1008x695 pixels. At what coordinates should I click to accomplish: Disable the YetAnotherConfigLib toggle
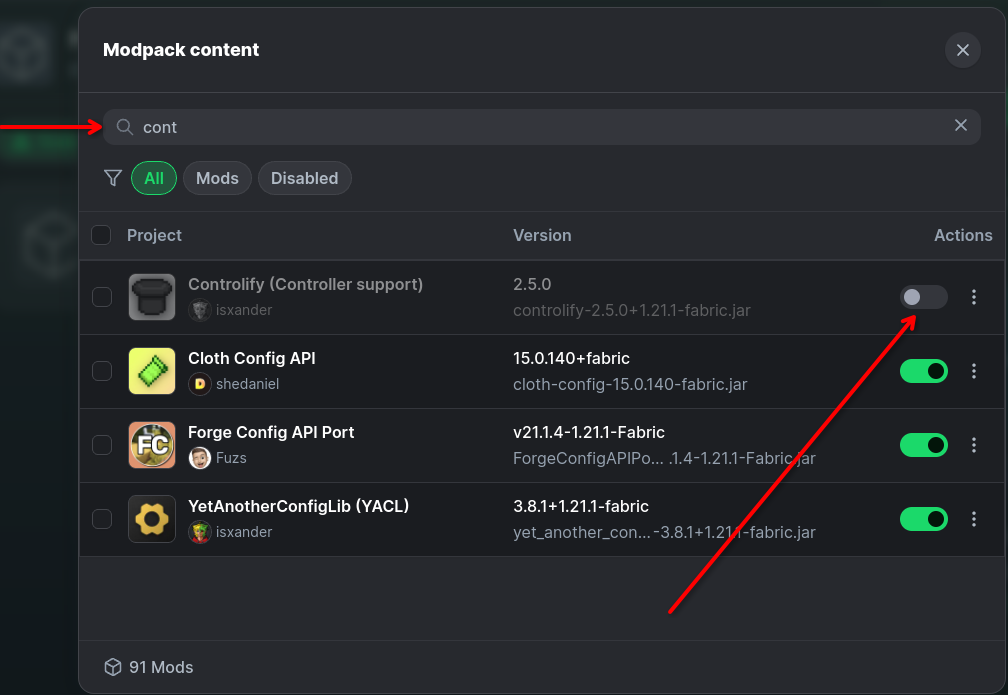[x=924, y=519]
